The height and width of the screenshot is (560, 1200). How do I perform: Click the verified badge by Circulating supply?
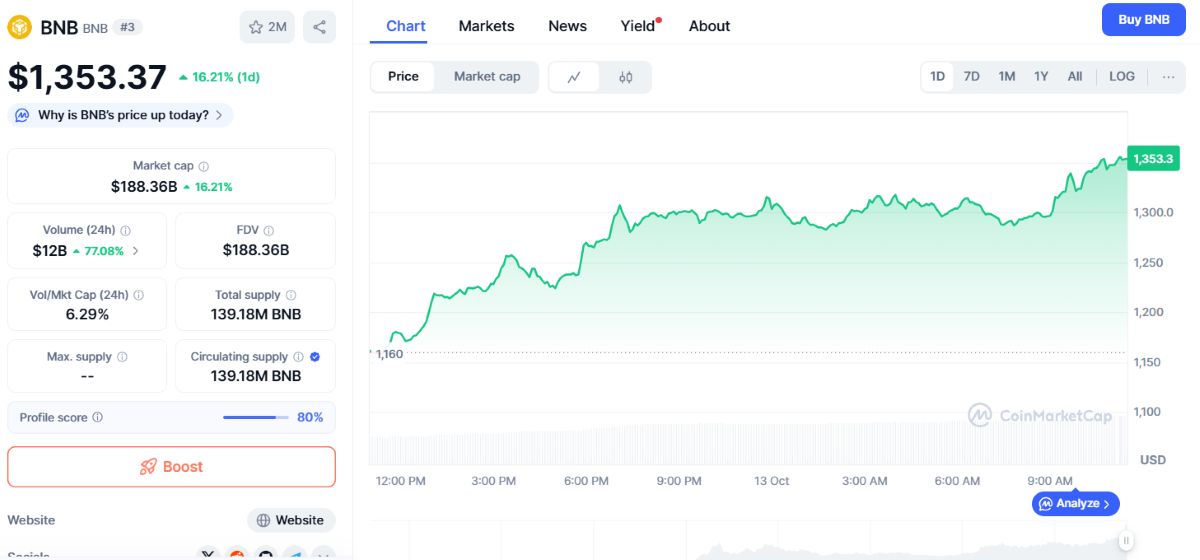click(315, 357)
